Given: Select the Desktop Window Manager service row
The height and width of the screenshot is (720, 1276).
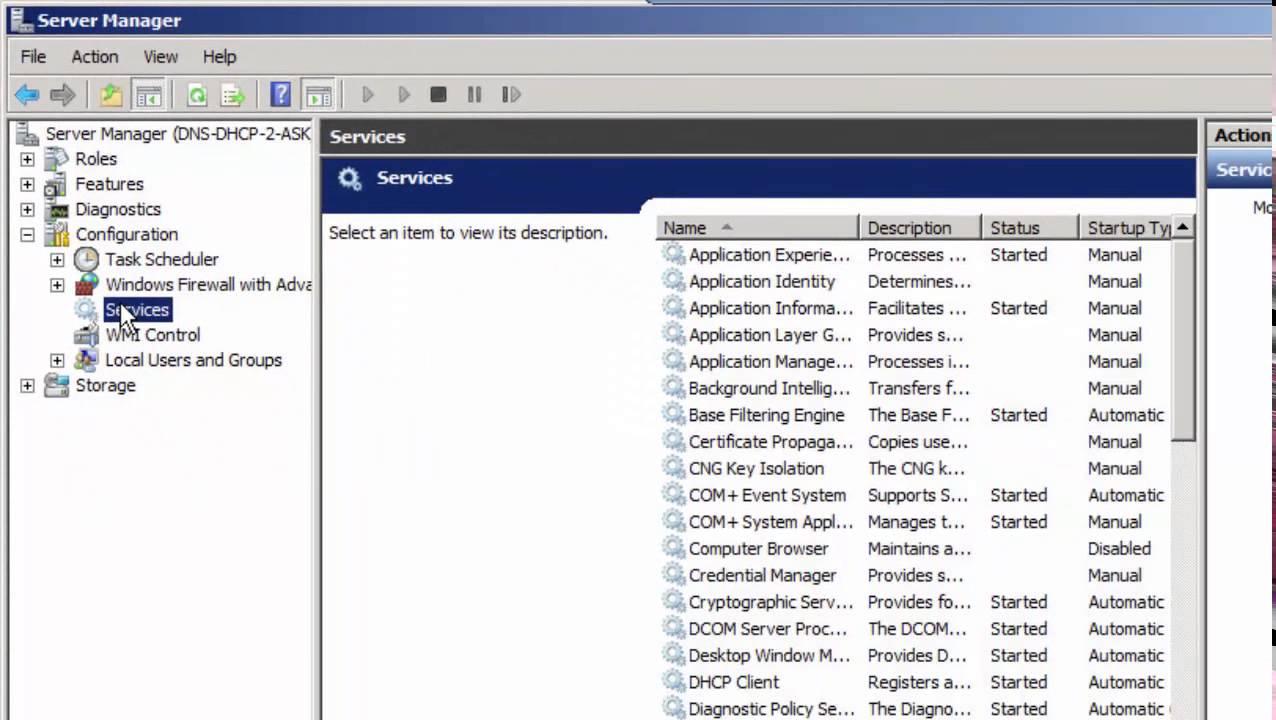Looking at the screenshot, I should 915,655.
